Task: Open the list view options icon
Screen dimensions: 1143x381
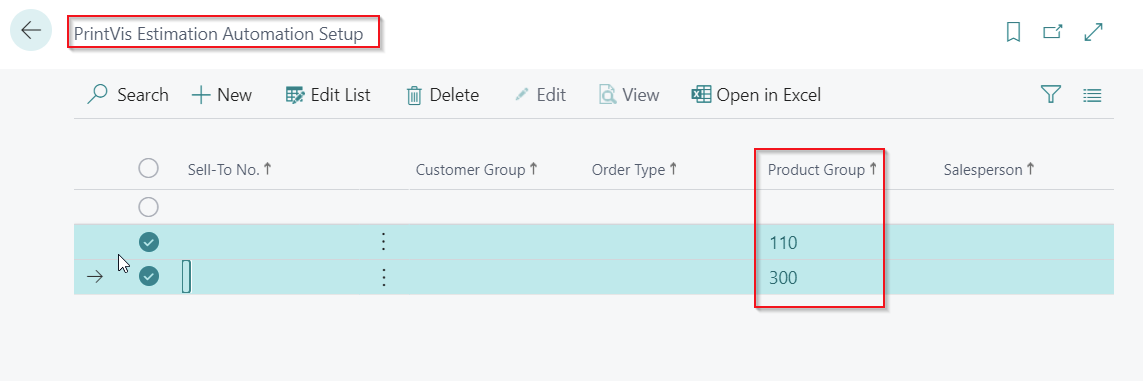Action: 1092,95
